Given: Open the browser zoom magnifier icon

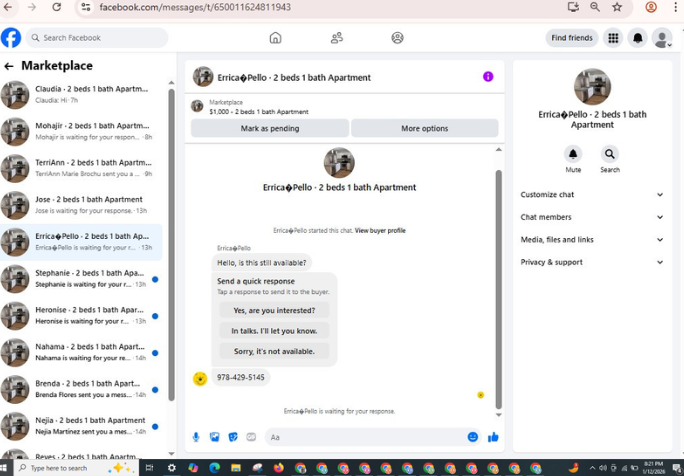Looking at the screenshot, I should [595, 7].
